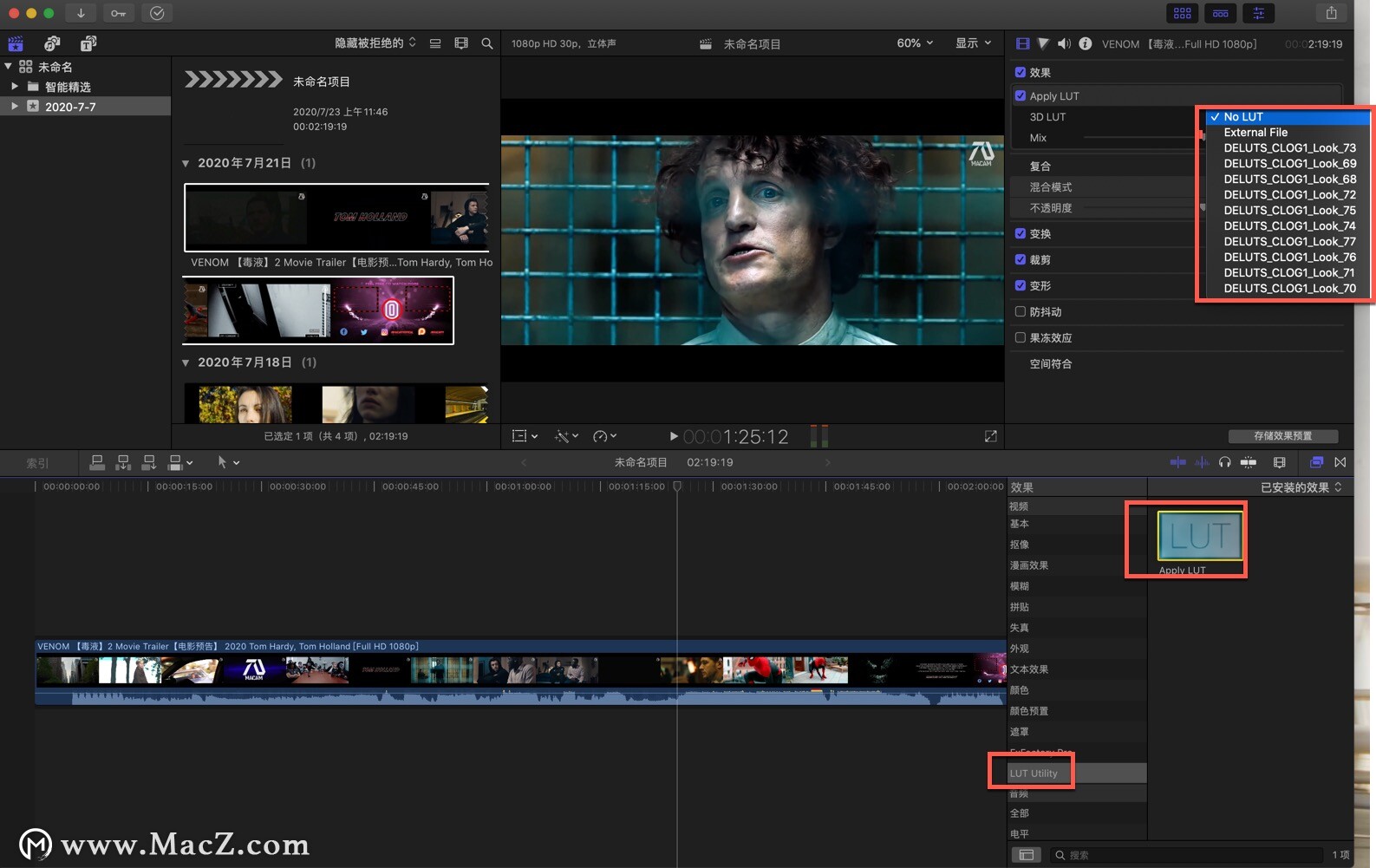This screenshot has width=1376, height=868.
Task: Open photos and audio sidebar icon
Action: [52, 43]
